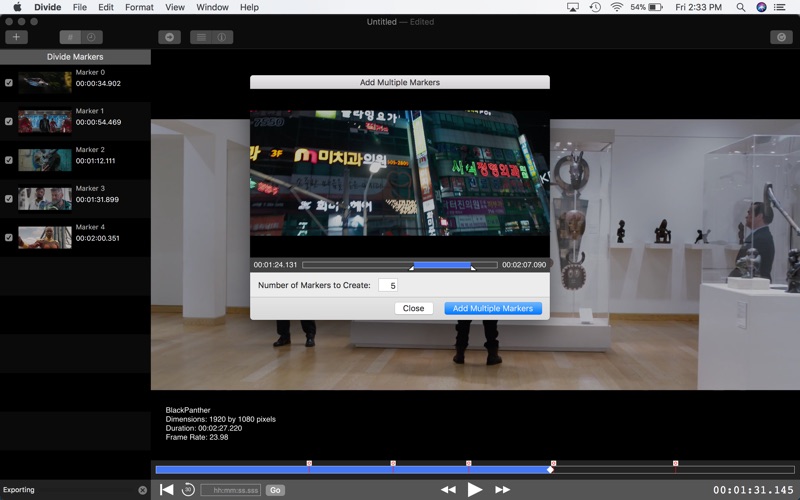Toggle the Marker 2 checkbox
This screenshot has height=500, width=800.
tap(9, 160)
